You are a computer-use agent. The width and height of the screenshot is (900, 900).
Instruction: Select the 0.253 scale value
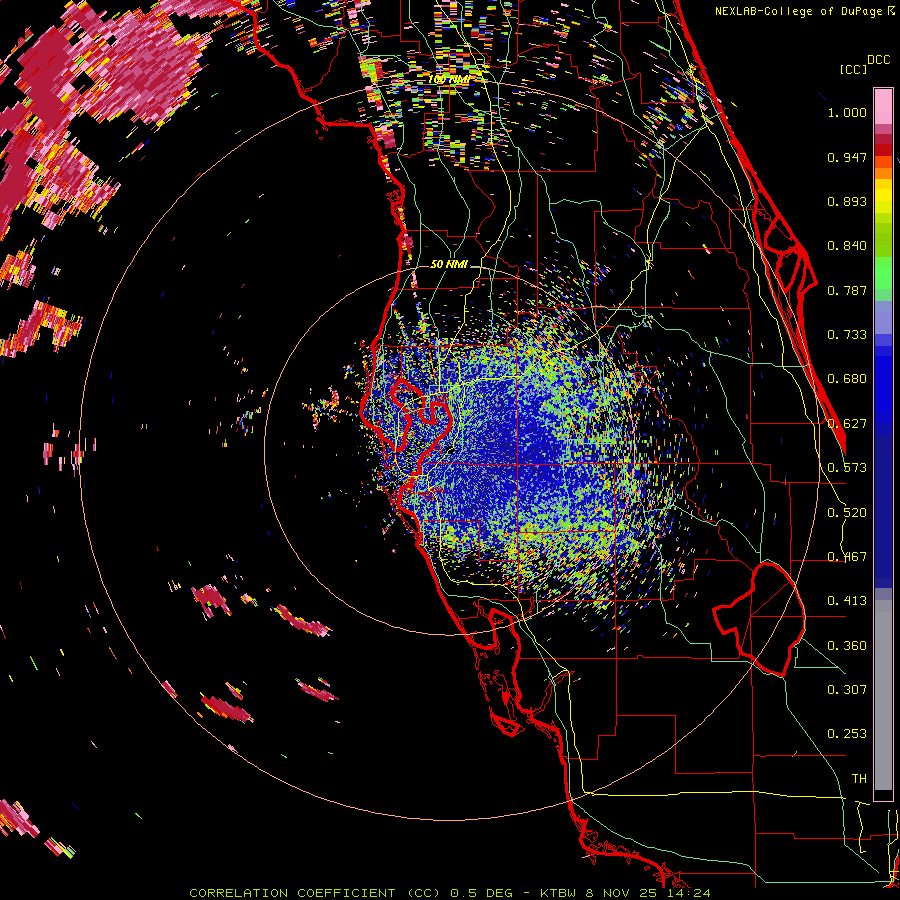(847, 734)
